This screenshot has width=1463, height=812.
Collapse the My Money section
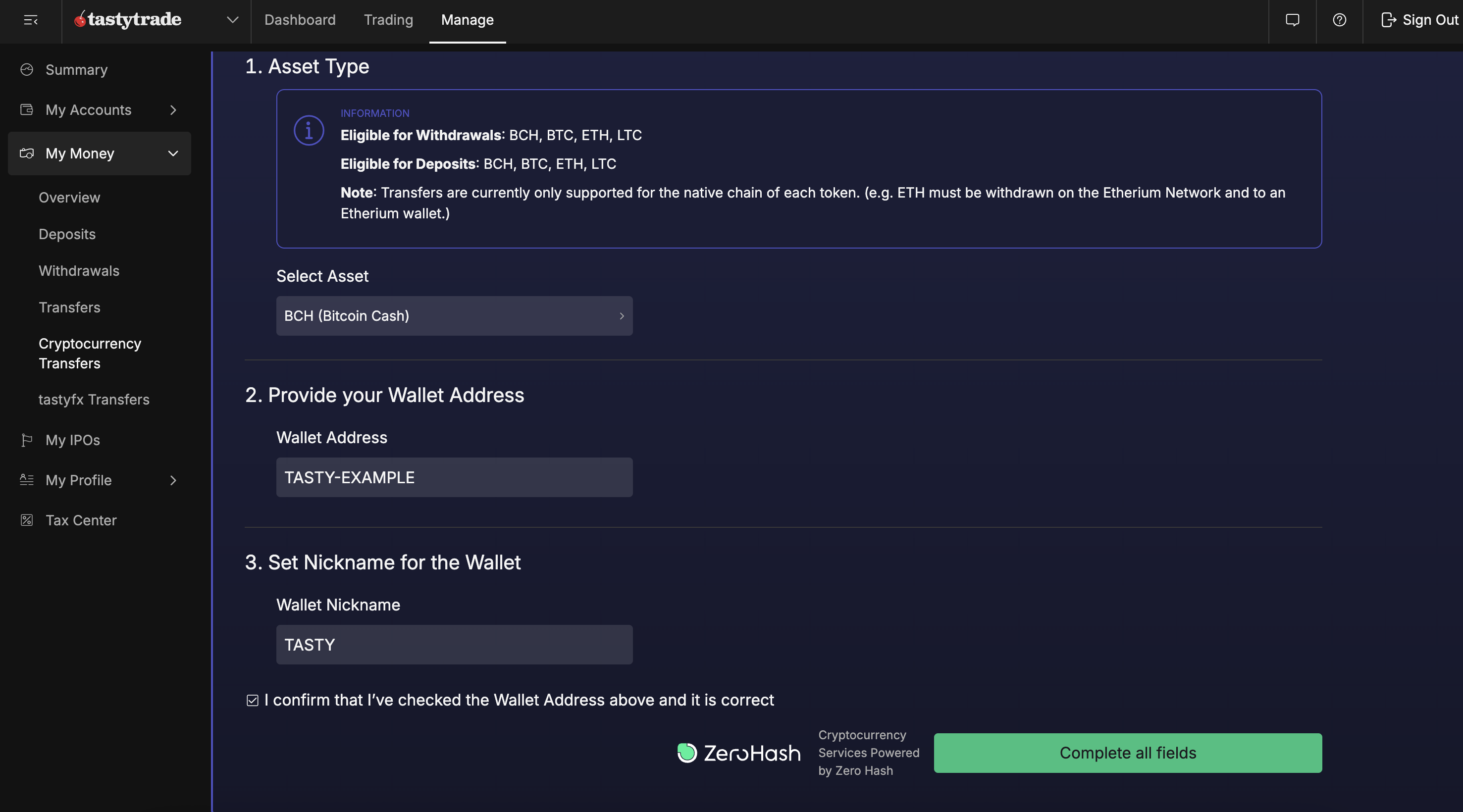[173, 153]
